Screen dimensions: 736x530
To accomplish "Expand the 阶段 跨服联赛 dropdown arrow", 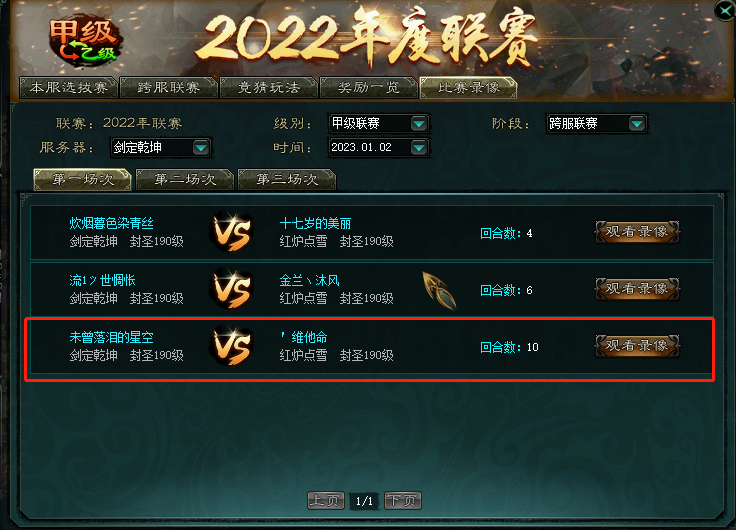I will (636, 123).
